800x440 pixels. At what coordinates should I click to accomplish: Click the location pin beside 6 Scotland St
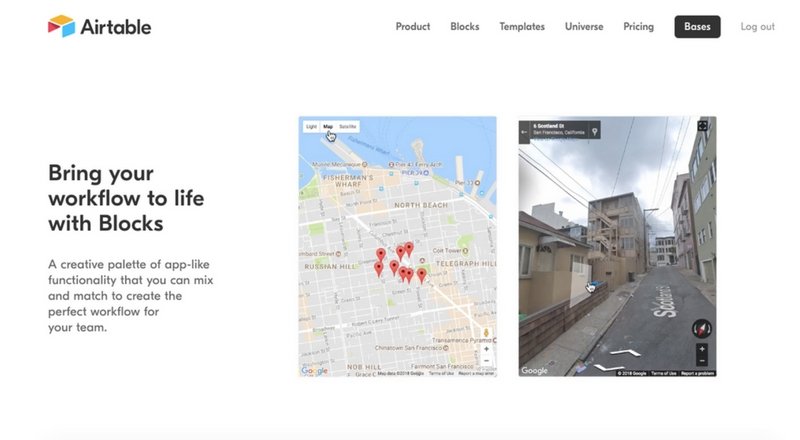click(x=594, y=132)
